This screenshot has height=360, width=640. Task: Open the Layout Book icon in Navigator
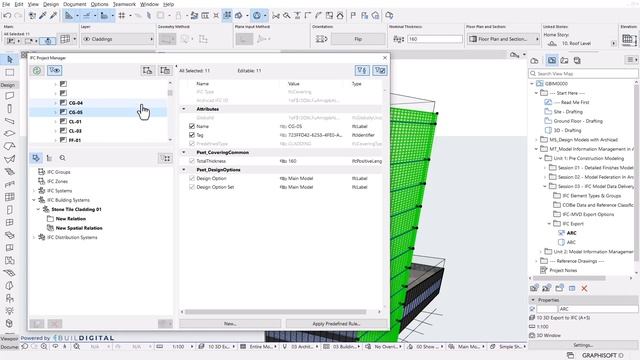click(x=564, y=60)
